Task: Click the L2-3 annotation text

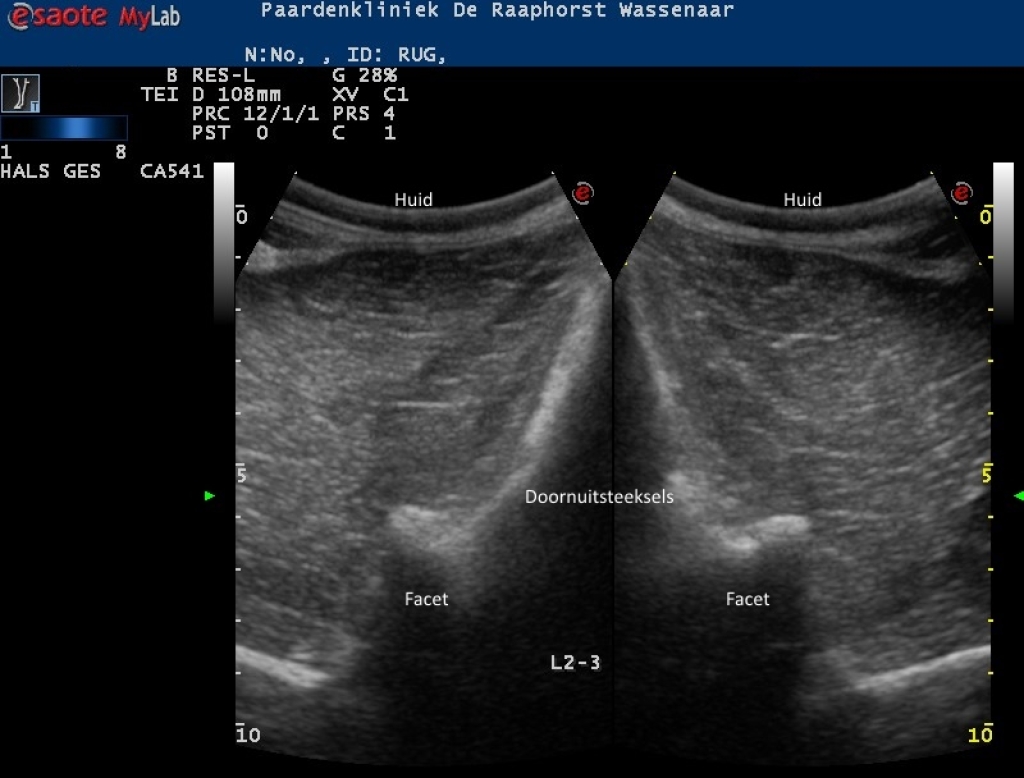Action: coord(575,662)
